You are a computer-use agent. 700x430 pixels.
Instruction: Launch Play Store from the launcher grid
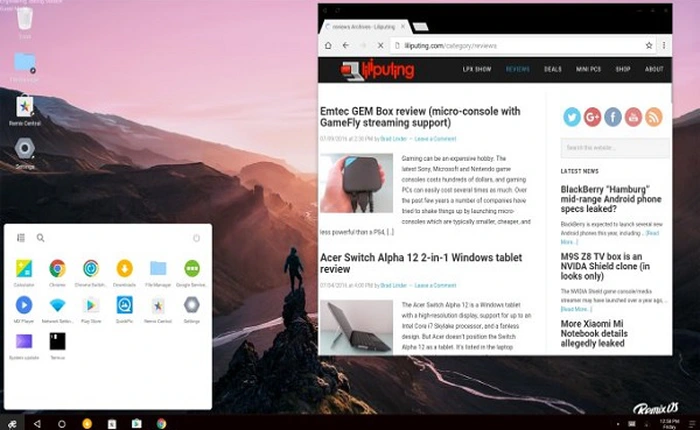point(91,305)
